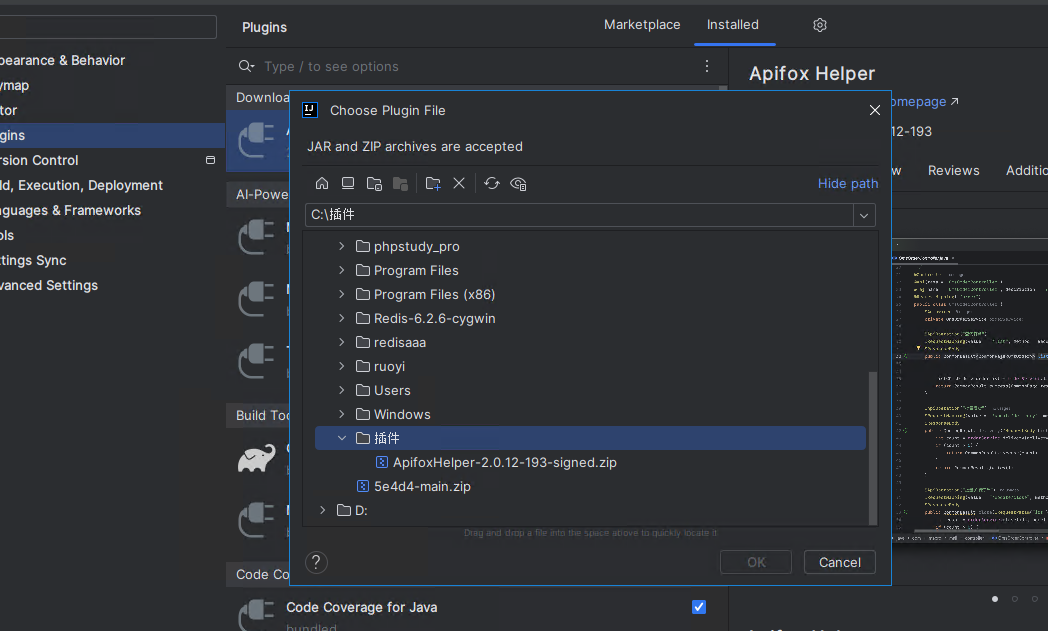1048x631 pixels.
Task: Expand the ruoyi folder
Action: click(342, 366)
